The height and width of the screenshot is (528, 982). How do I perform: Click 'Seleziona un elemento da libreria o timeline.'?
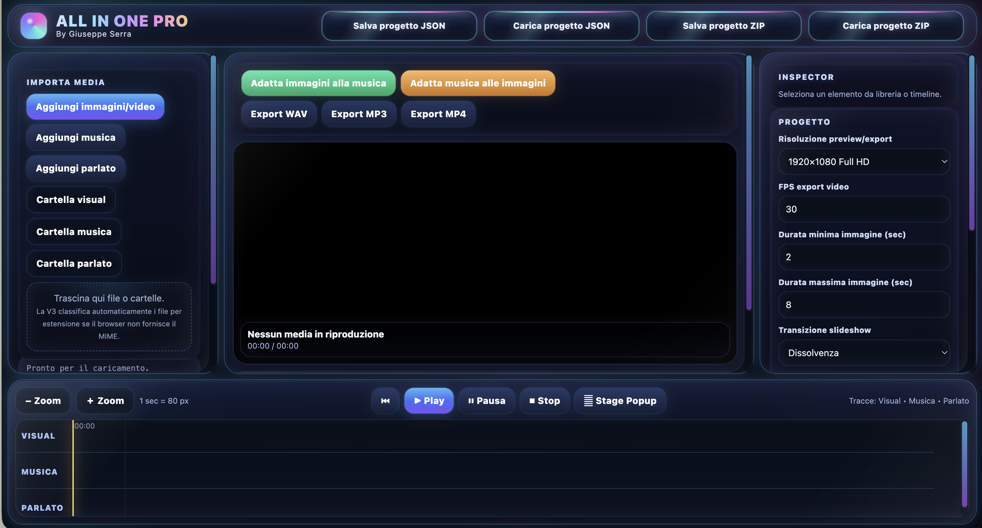(x=859, y=94)
